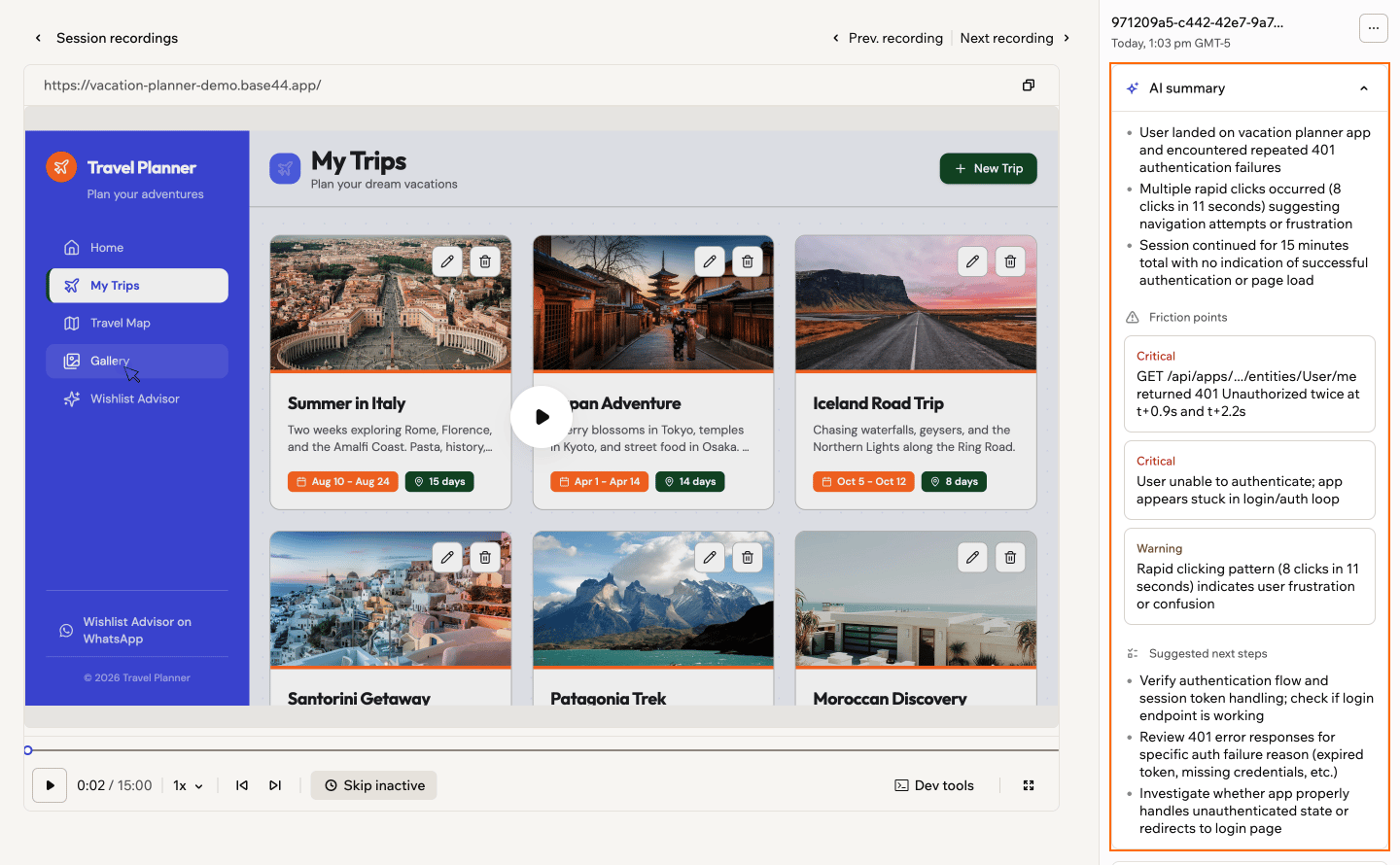Edit the Moroccan Discovery trip
Screen dimensions: 1400x865
coord(972,558)
